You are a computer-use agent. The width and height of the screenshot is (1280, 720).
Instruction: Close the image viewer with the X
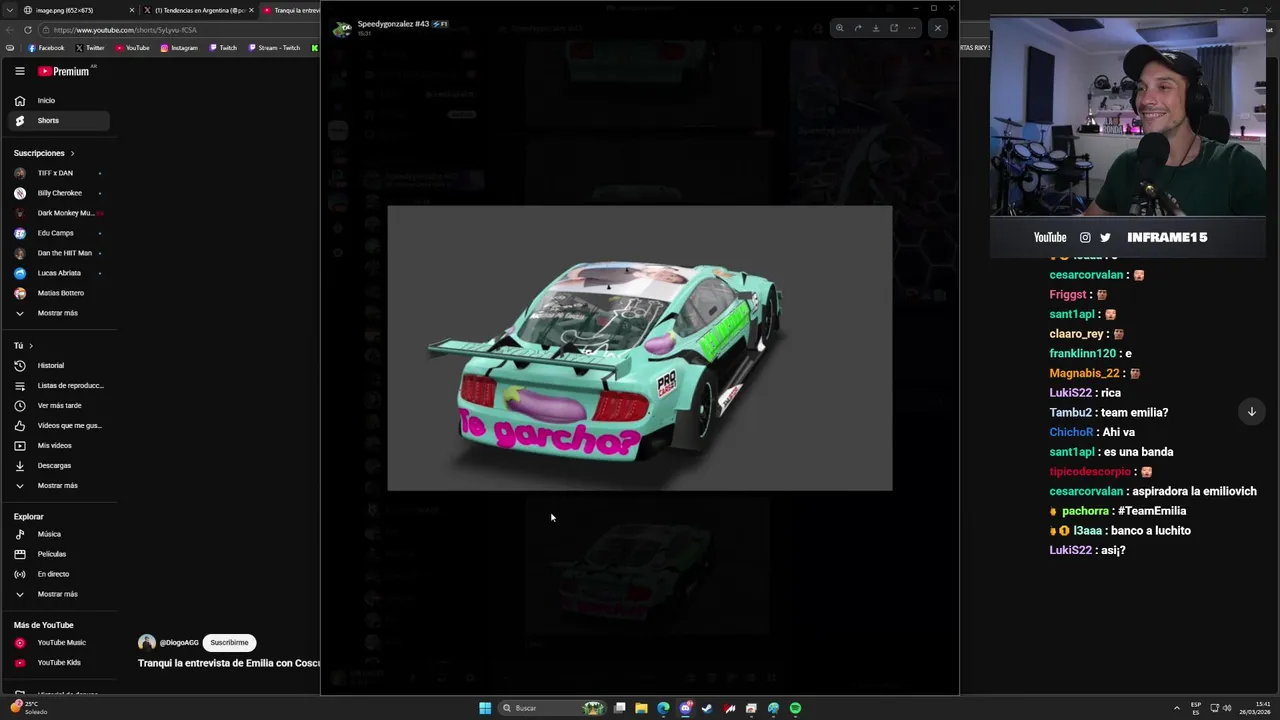click(x=938, y=28)
